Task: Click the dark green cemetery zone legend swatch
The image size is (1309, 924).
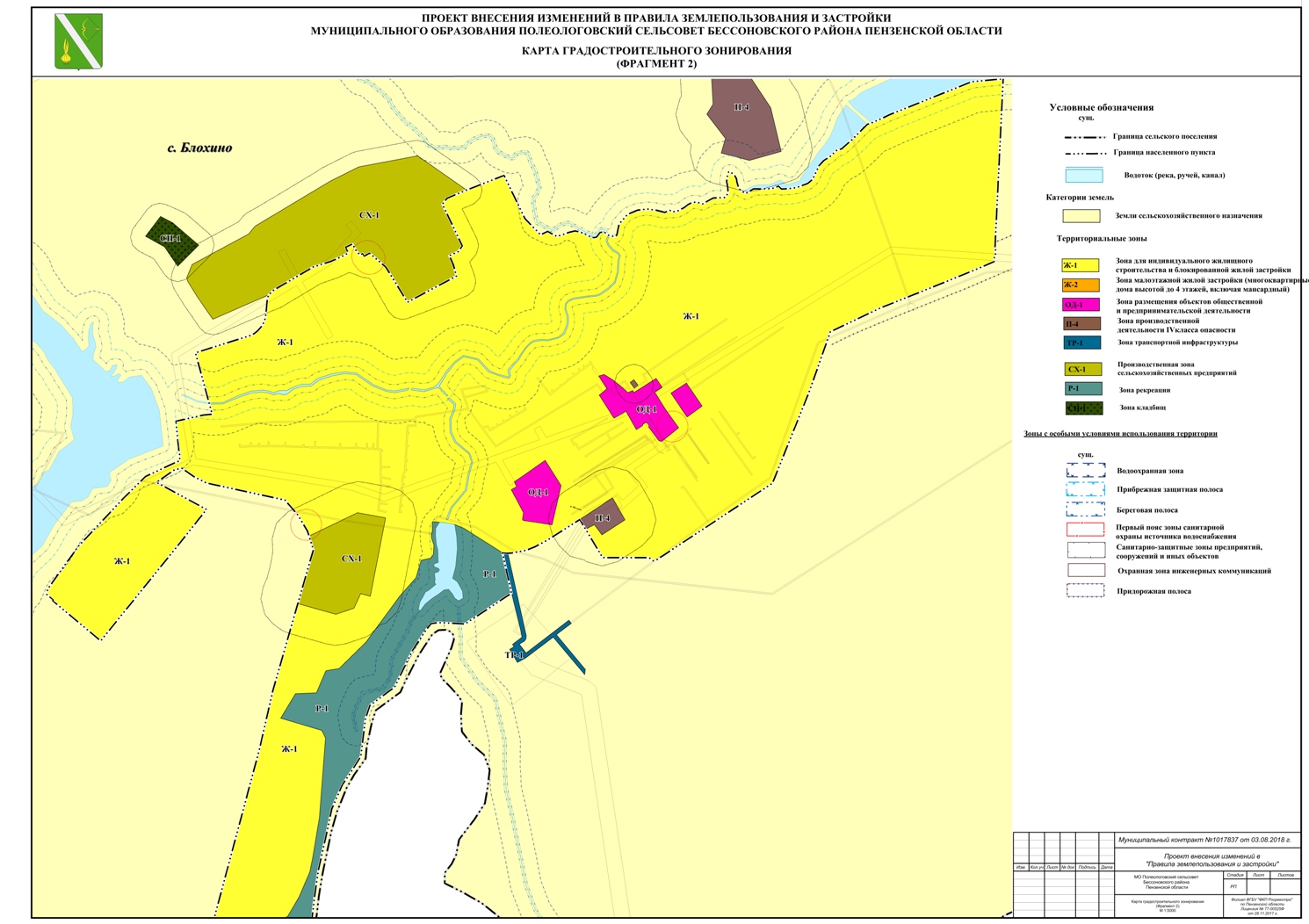Action: [x=1082, y=408]
